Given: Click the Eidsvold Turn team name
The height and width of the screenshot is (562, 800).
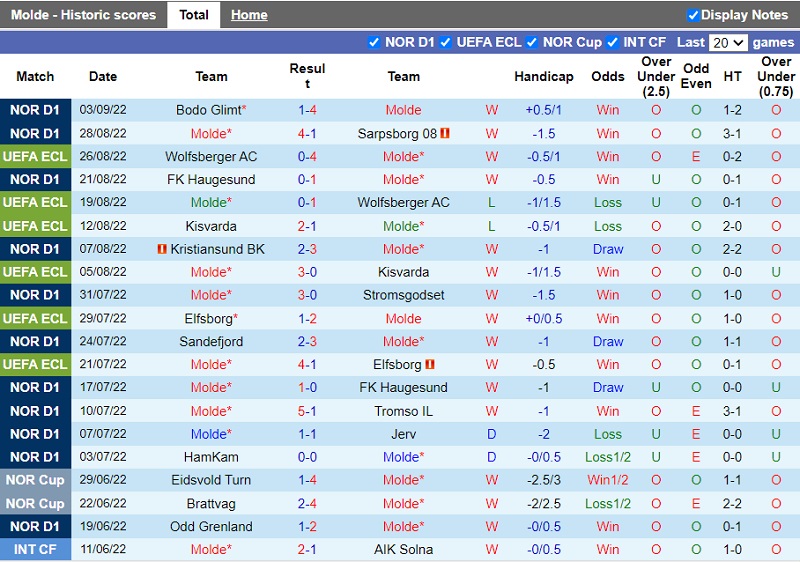Looking at the screenshot, I should [x=211, y=480].
